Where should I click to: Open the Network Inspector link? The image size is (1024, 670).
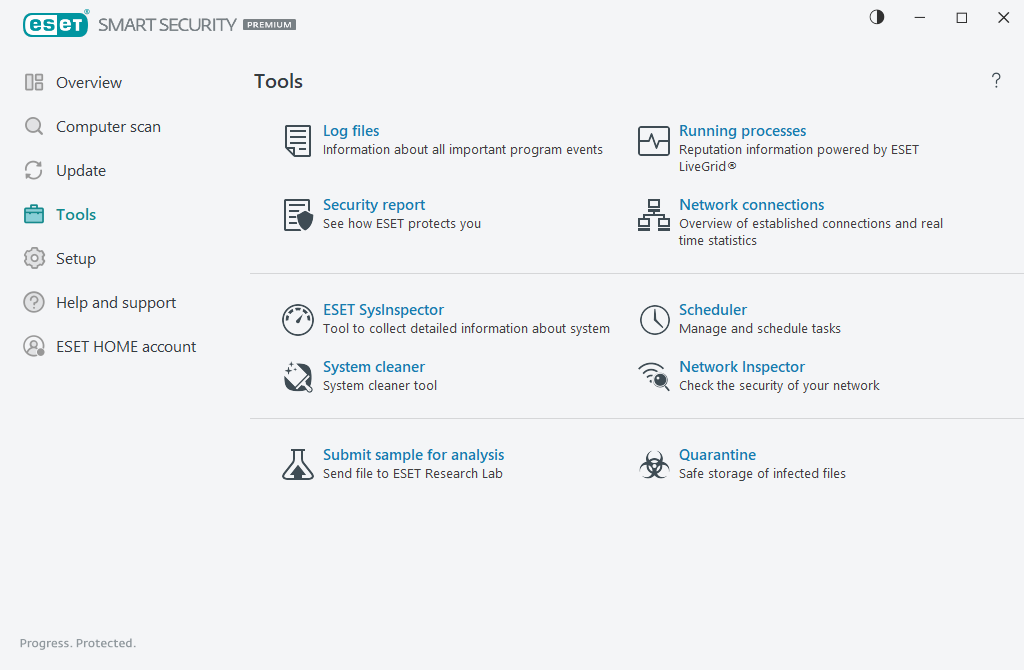click(x=741, y=367)
